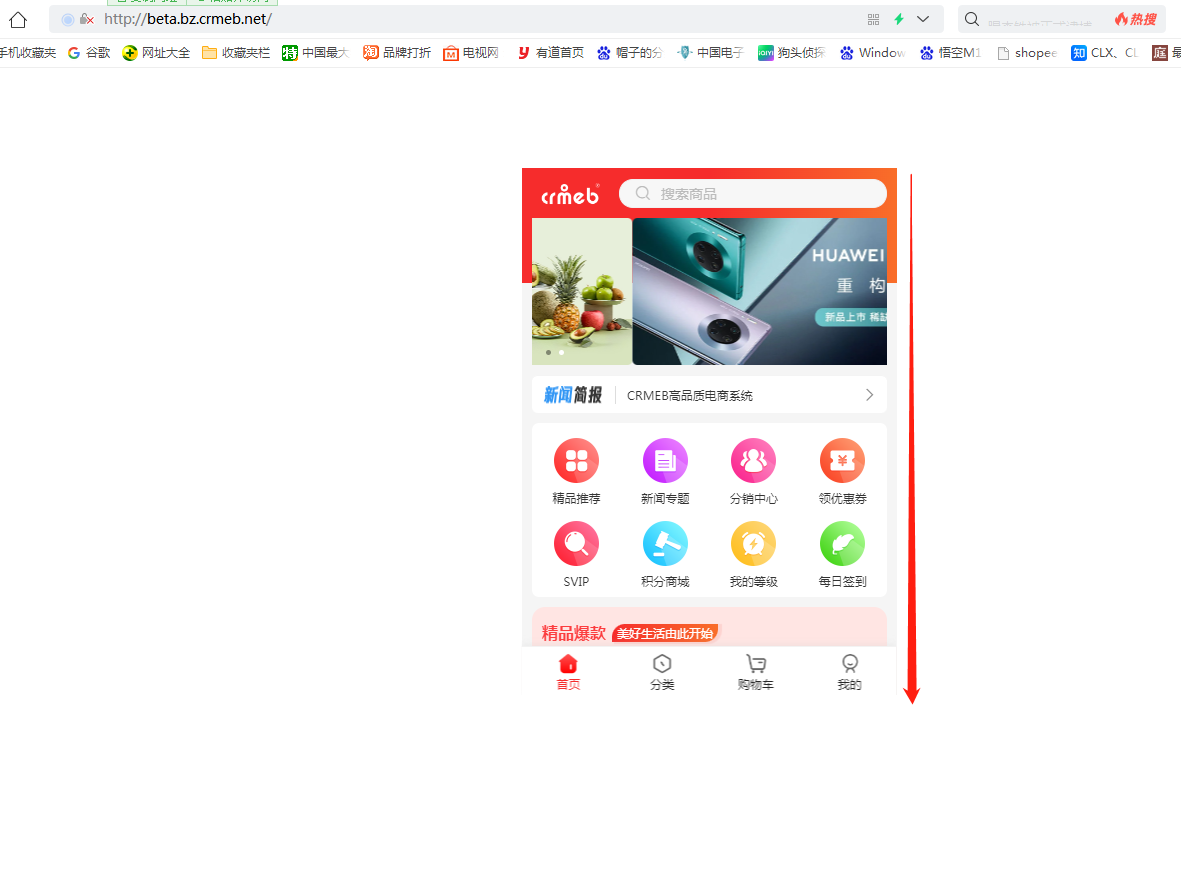Click the 新闻简报 label
1181x892 pixels.
point(572,395)
